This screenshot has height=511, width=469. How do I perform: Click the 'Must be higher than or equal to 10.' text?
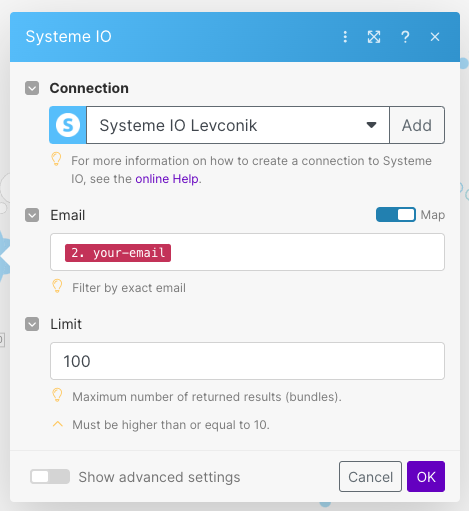171,425
